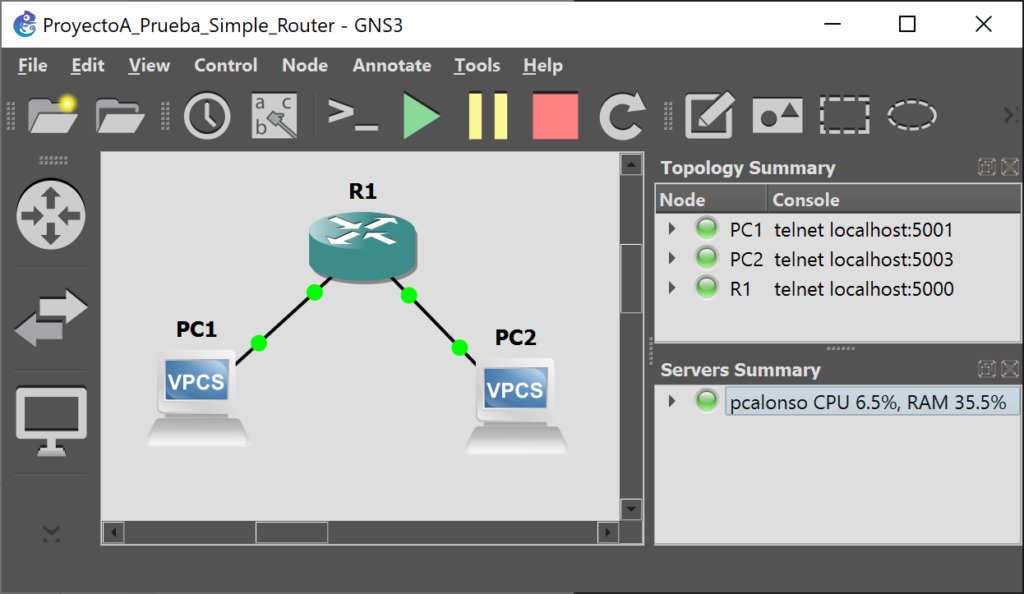Start all nodes with green play button
Viewport: 1024px width, 594px height.
click(421, 116)
